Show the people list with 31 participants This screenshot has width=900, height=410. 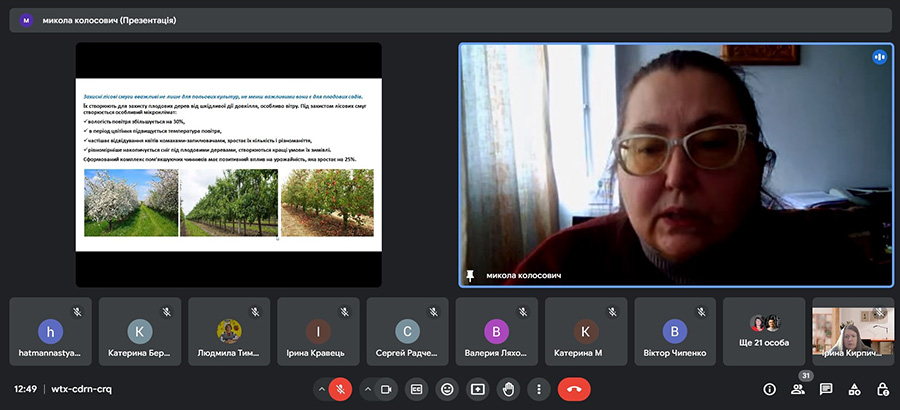(x=798, y=389)
